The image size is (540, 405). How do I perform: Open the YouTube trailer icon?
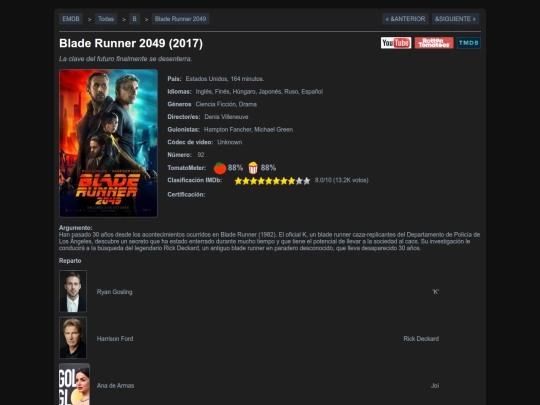click(396, 43)
